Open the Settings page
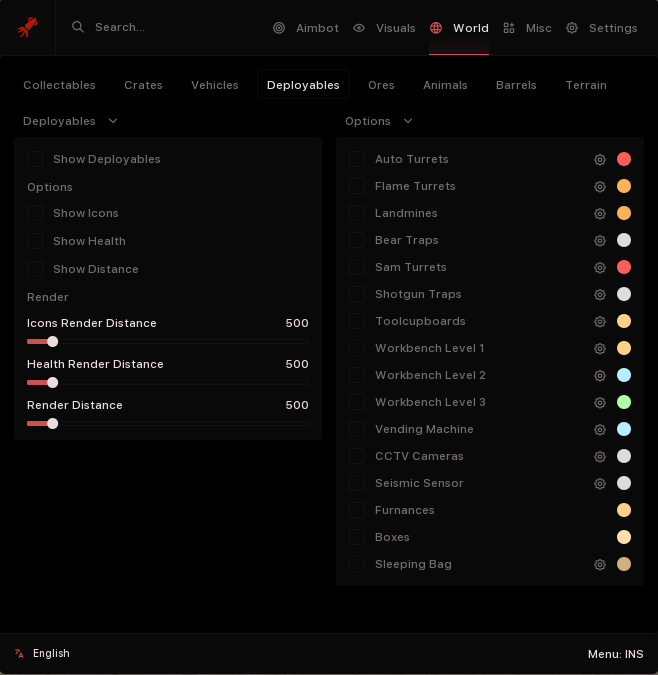Screen dimensions: 658x675 tap(602, 28)
